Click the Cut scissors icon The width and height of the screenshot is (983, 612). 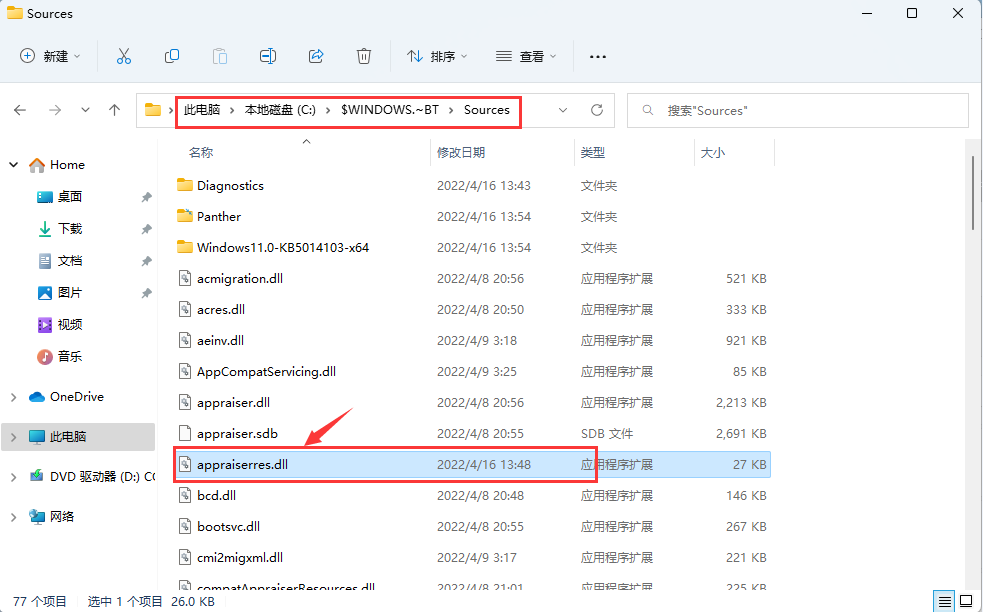124,56
